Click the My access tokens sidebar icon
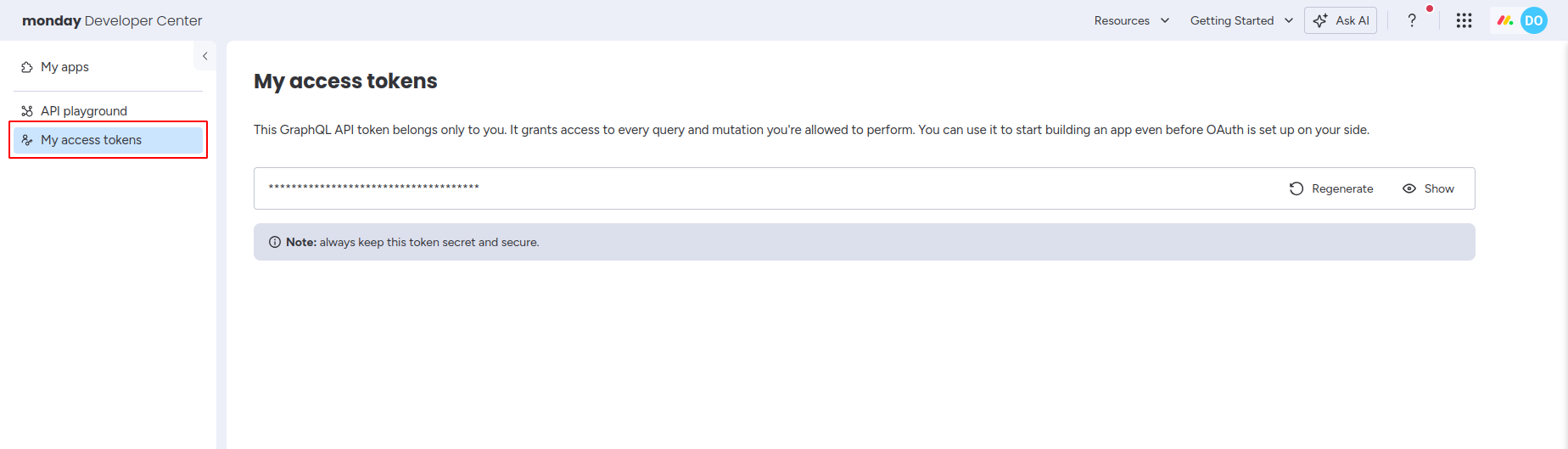1568x449 pixels. (27, 140)
